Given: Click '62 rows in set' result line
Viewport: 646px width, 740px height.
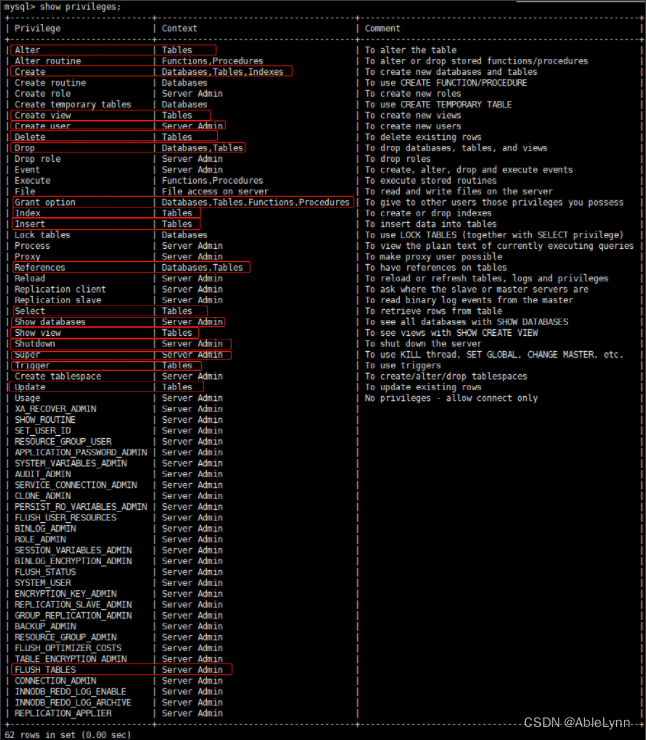Looking at the screenshot, I should point(67,735).
